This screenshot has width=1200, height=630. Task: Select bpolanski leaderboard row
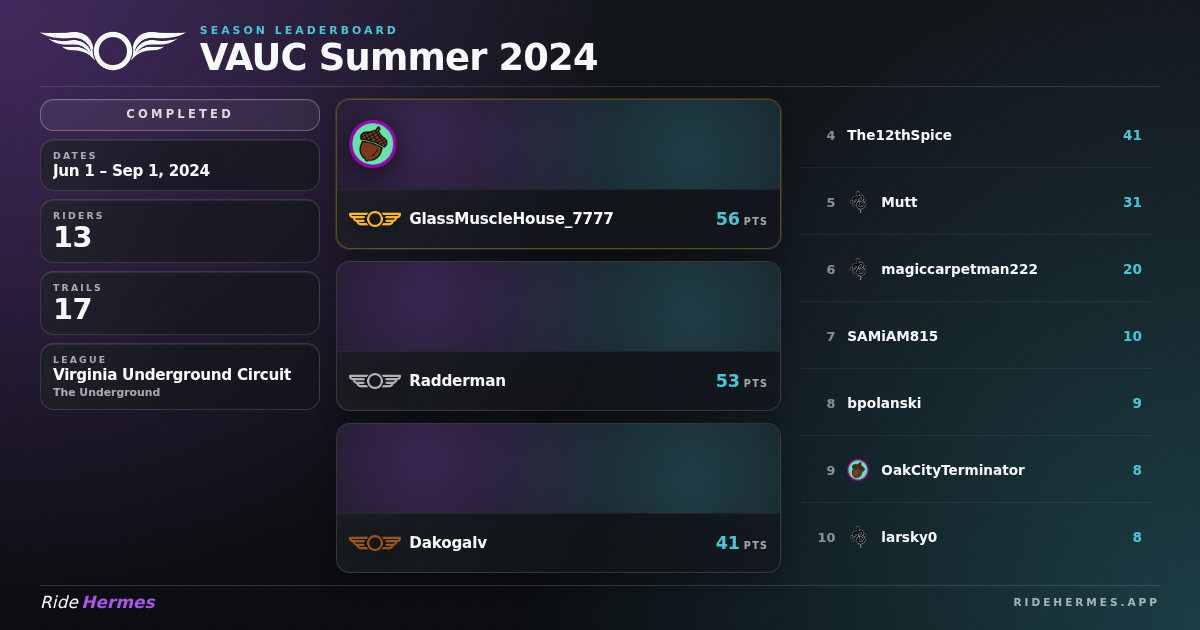tap(976, 403)
